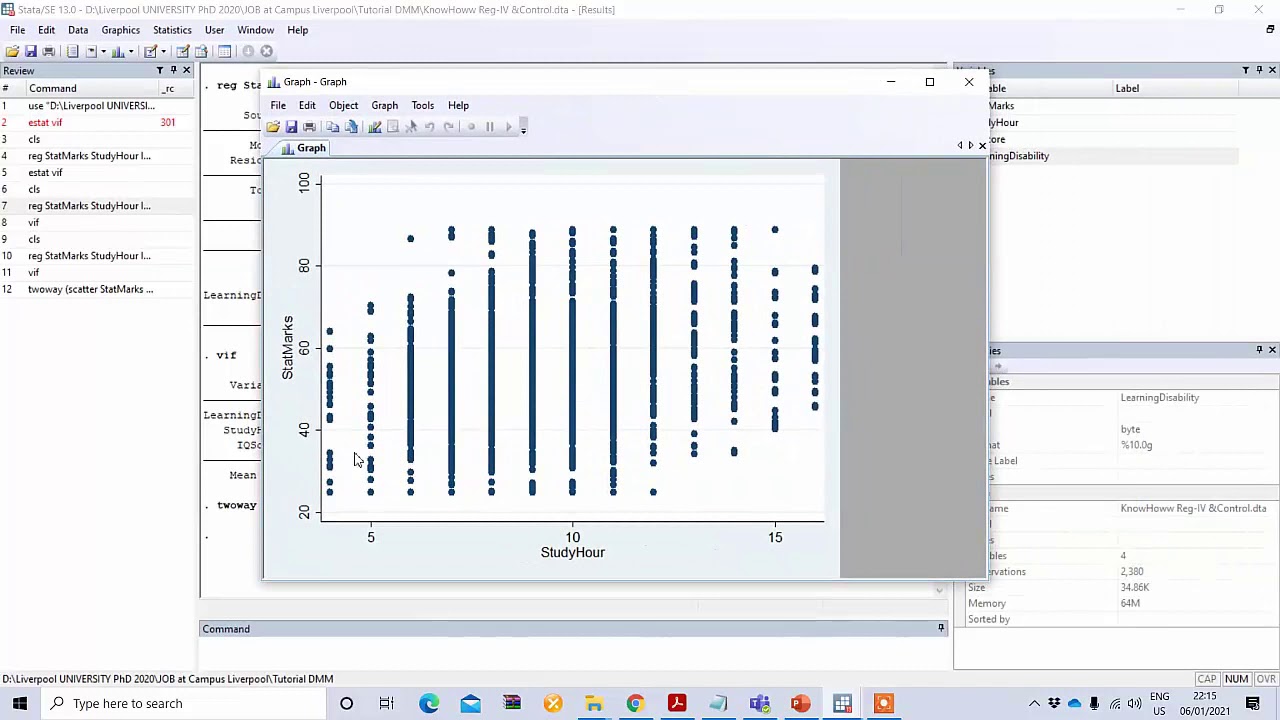Open file icon in Stata main toolbar
The width and height of the screenshot is (1280, 720).
pos(12,51)
